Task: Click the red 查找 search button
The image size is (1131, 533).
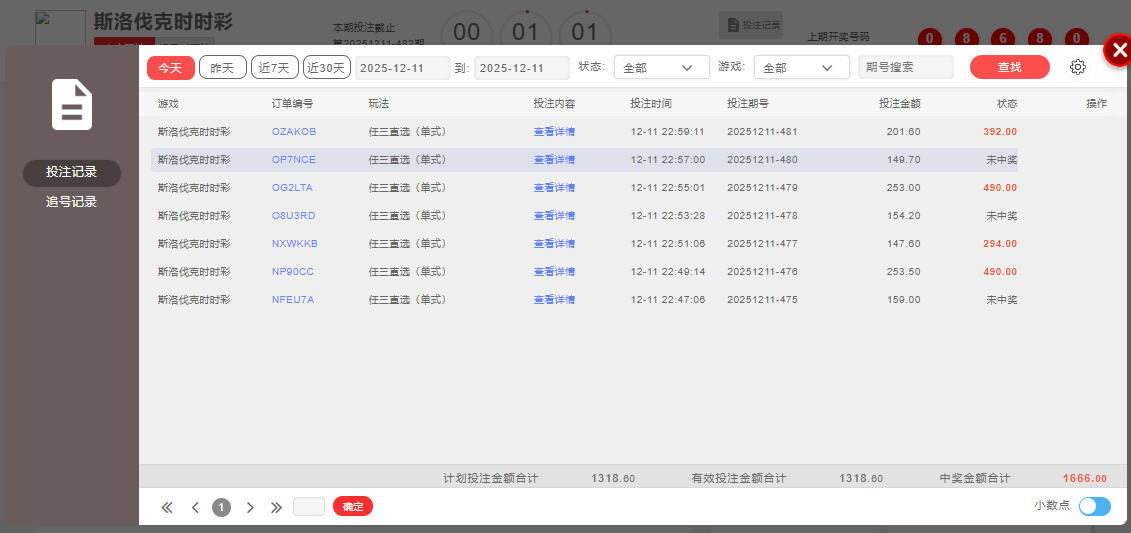Action: coord(1009,67)
